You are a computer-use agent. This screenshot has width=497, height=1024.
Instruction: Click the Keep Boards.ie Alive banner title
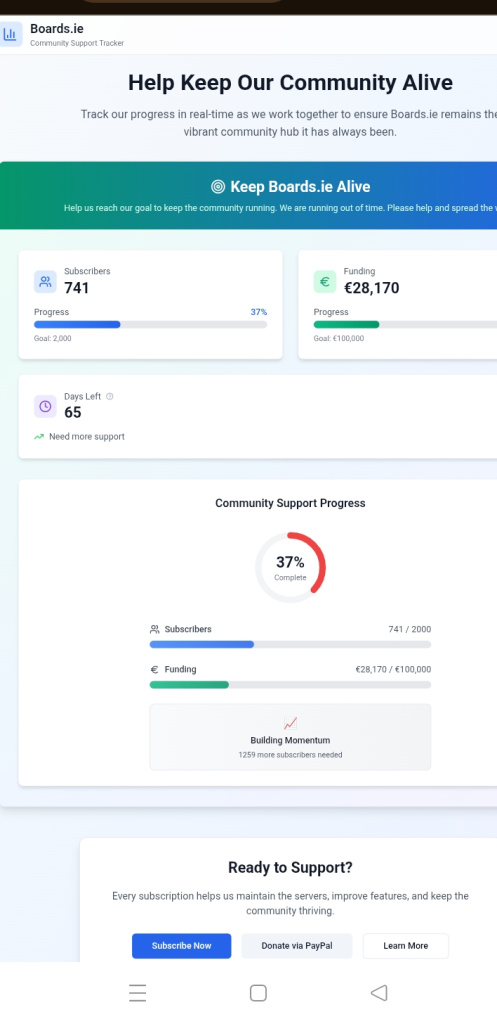[x=300, y=187]
